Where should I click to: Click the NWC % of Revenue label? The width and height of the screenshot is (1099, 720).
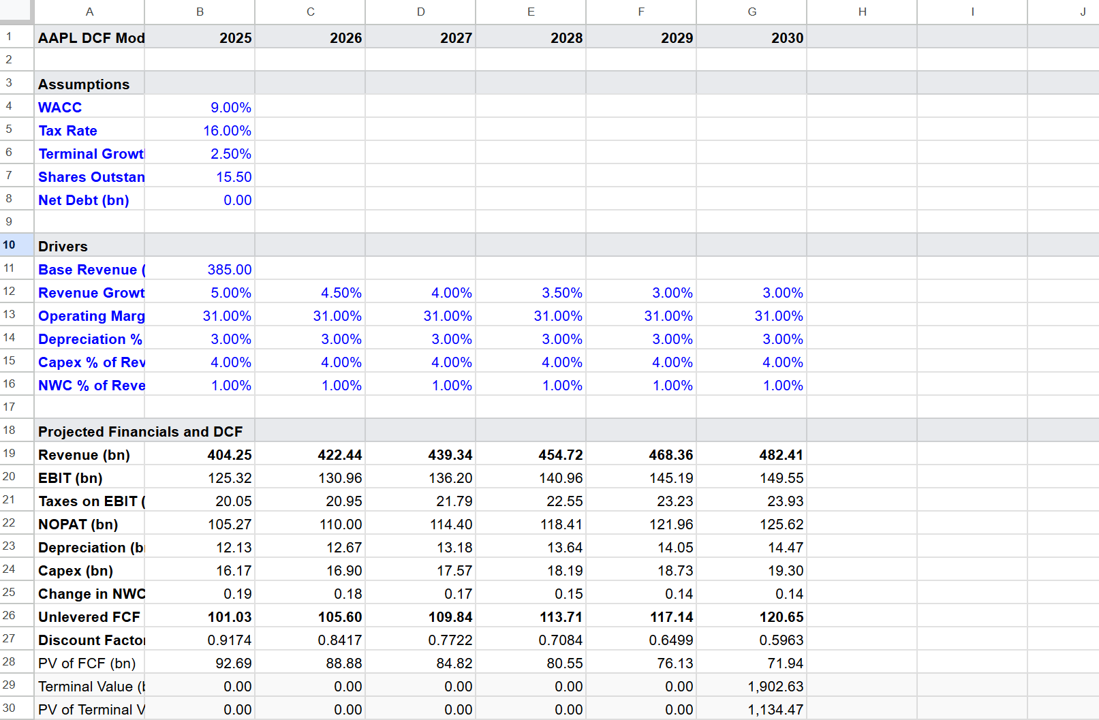[x=90, y=384]
